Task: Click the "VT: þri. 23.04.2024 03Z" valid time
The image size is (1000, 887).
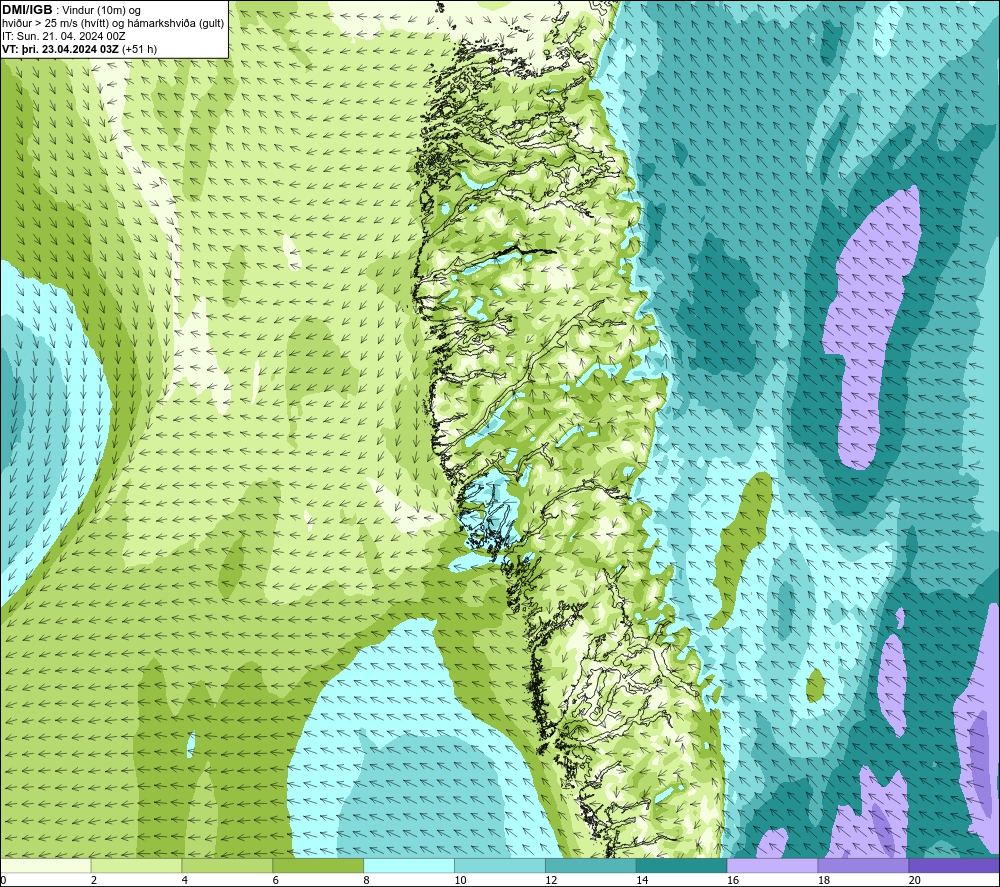Action: point(60,49)
